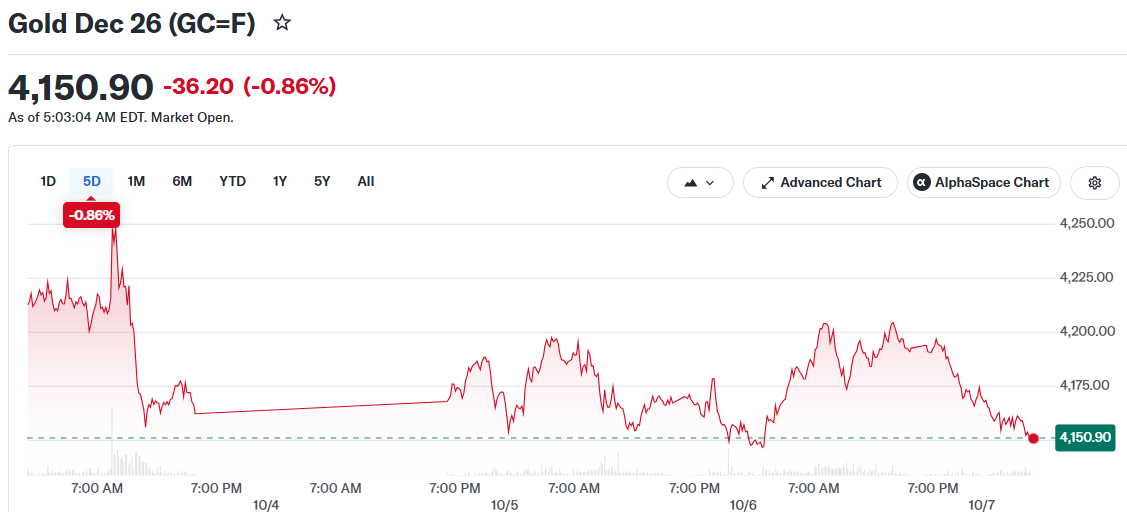The image size is (1127, 512).
Task: Select the 5D time range
Action: [92, 181]
